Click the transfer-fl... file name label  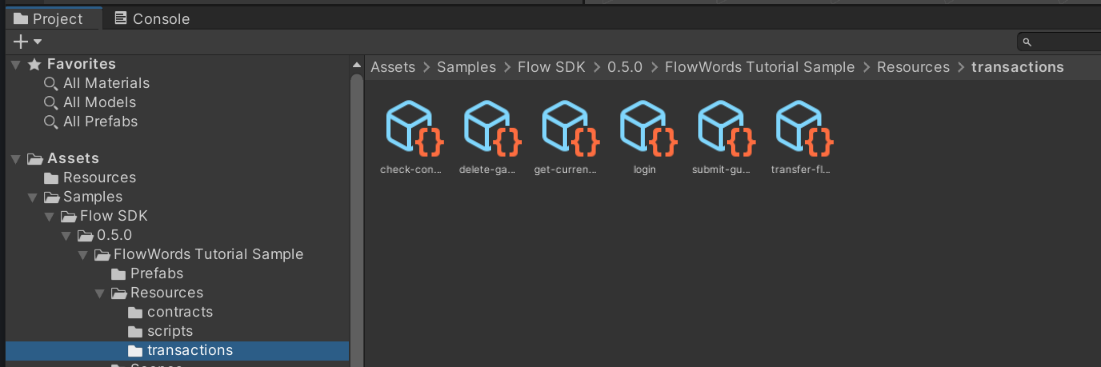[801, 170]
